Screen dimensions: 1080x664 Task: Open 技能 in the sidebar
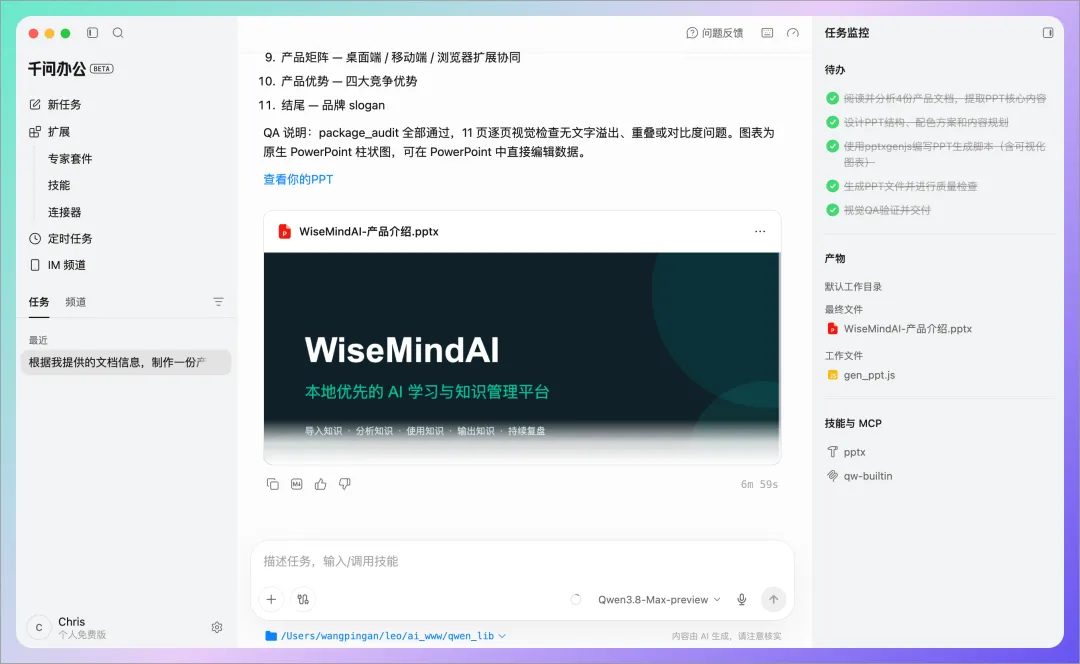pos(59,185)
